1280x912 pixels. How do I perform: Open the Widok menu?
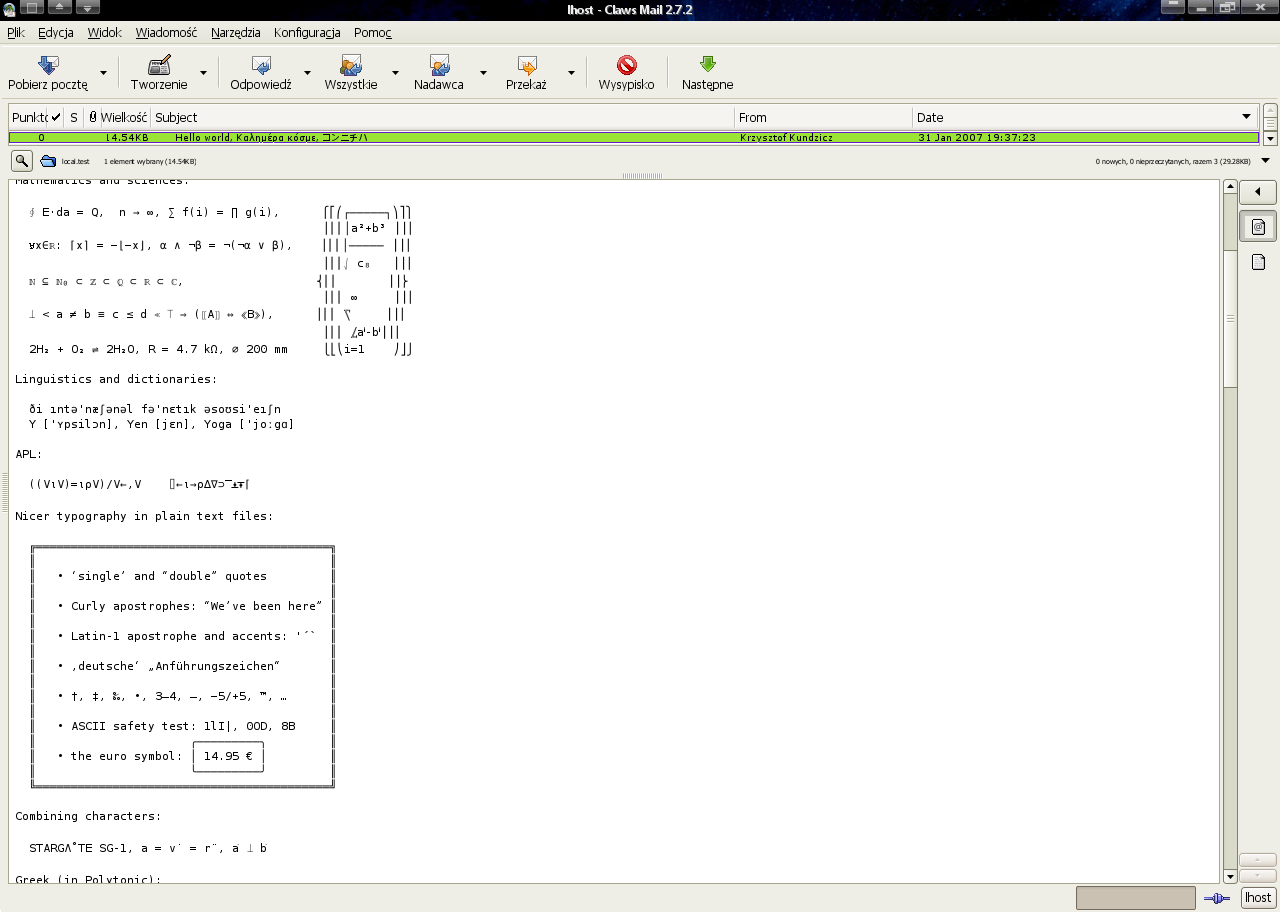(x=104, y=32)
